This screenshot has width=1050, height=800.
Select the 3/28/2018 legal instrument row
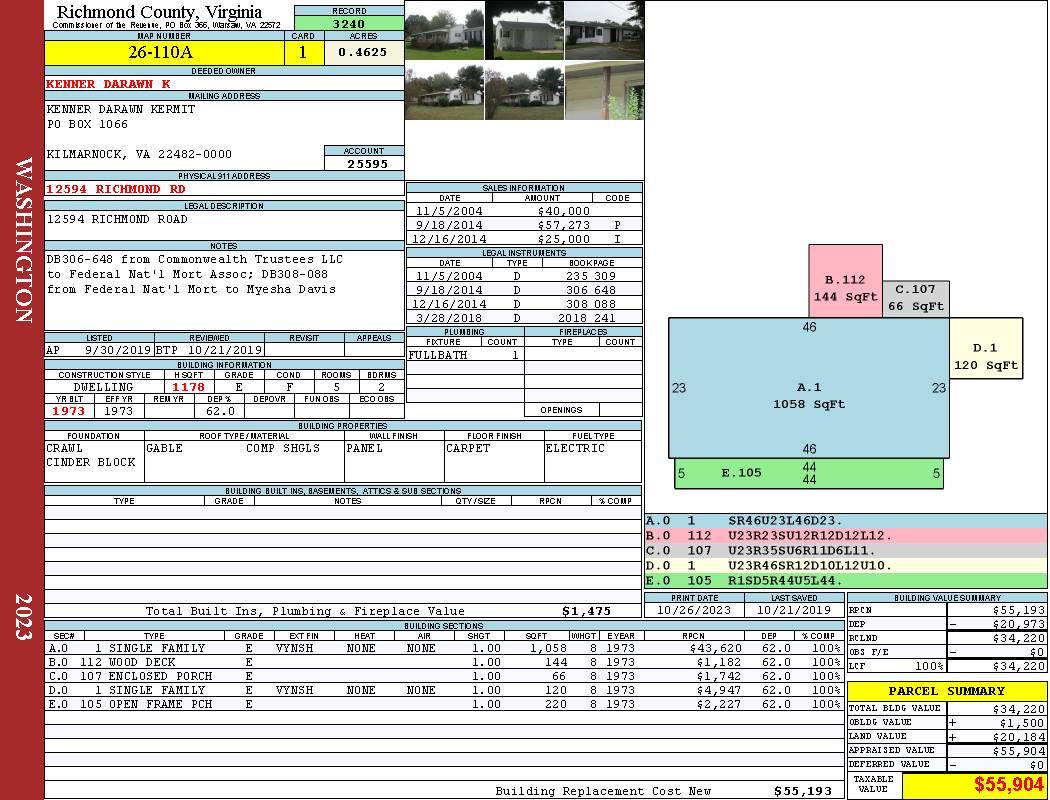(524, 317)
